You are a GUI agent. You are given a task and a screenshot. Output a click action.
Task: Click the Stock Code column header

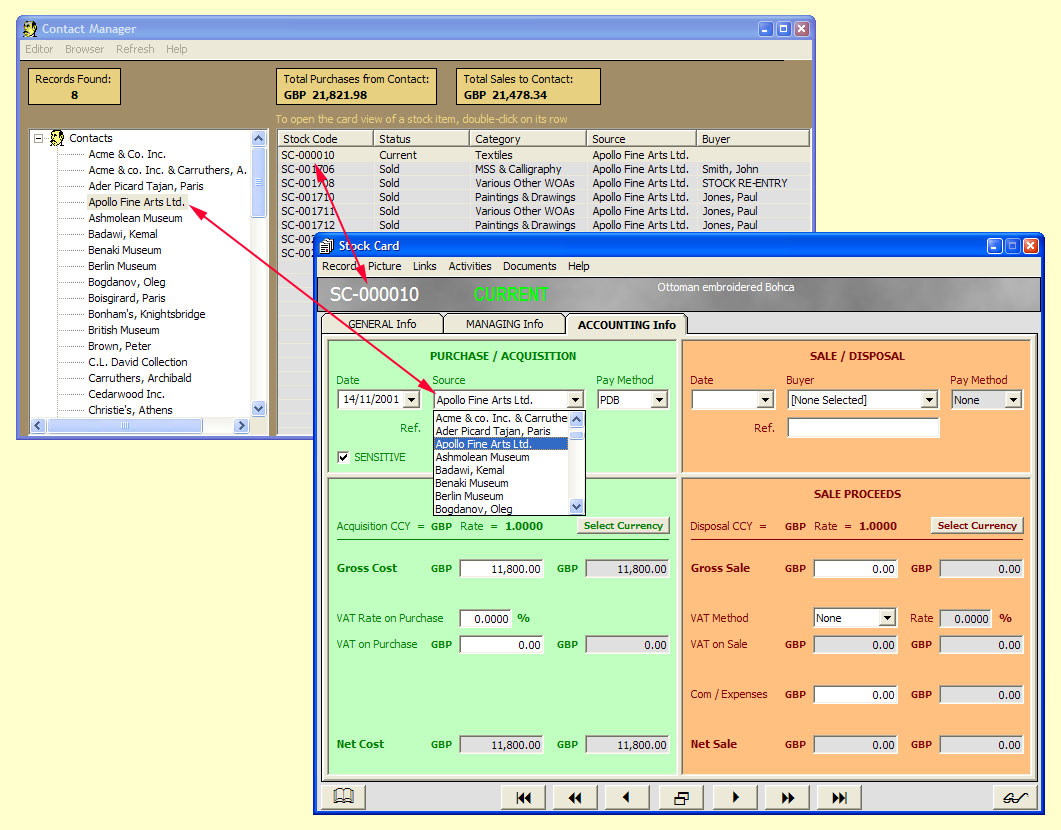pyautogui.click(x=325, y=139)
